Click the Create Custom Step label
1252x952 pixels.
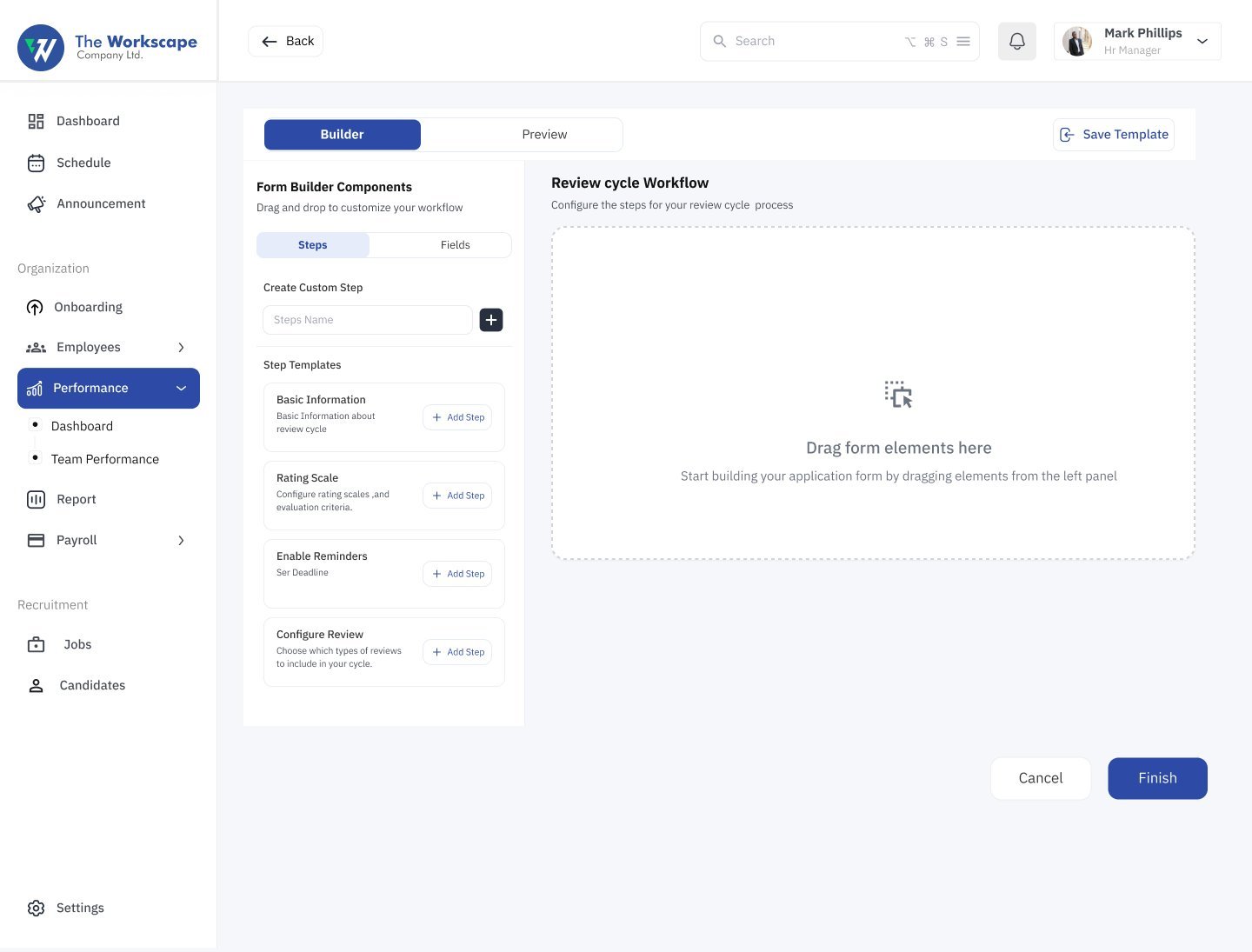(x=313, y=288)
